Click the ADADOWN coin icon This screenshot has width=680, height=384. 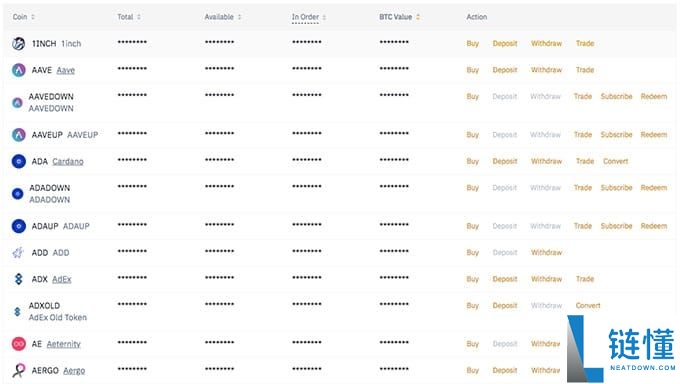click(x=17, y=194)
